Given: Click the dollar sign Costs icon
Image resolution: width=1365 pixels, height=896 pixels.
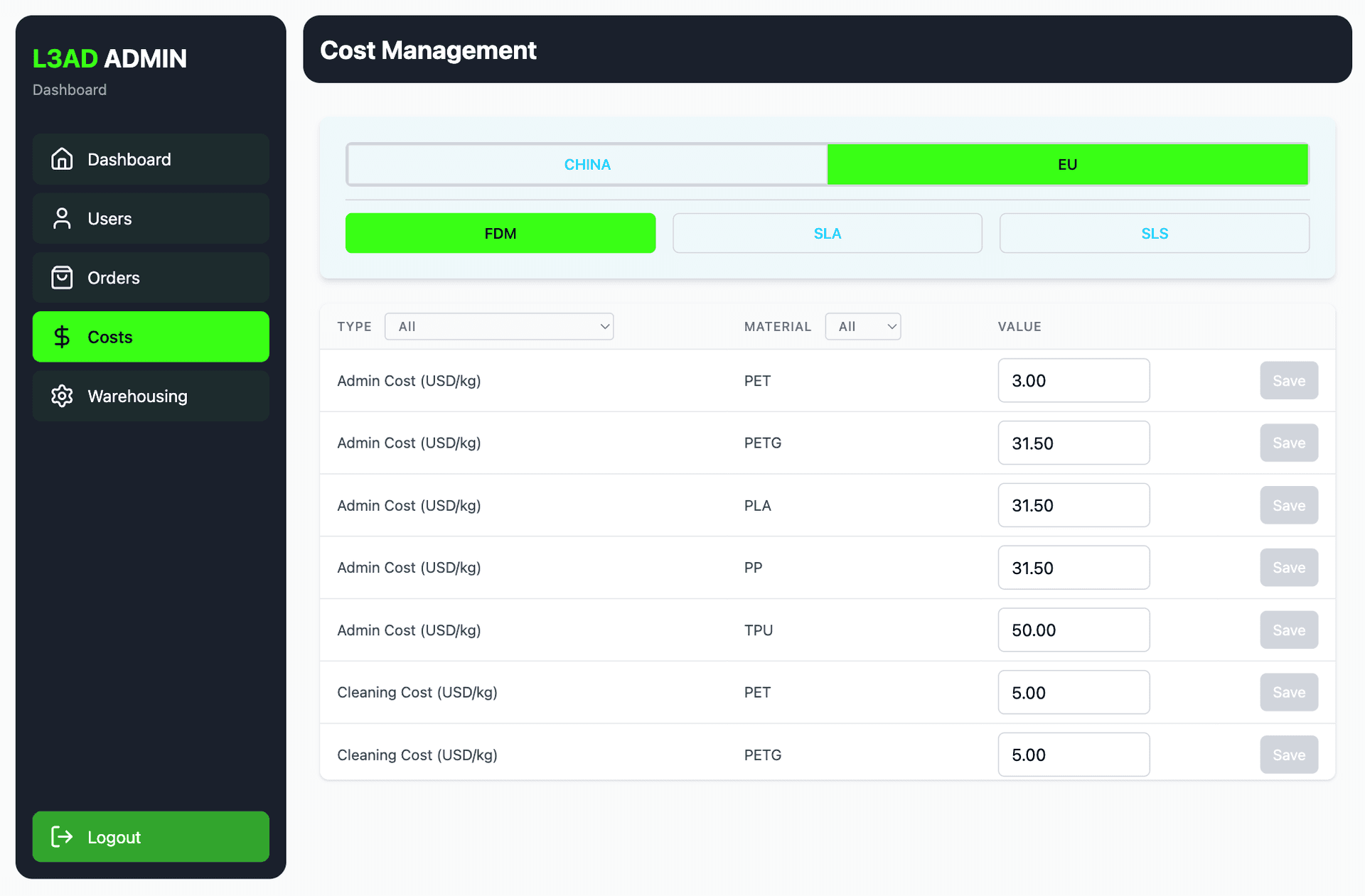Looking at the screenshot, I should (62, 337).
